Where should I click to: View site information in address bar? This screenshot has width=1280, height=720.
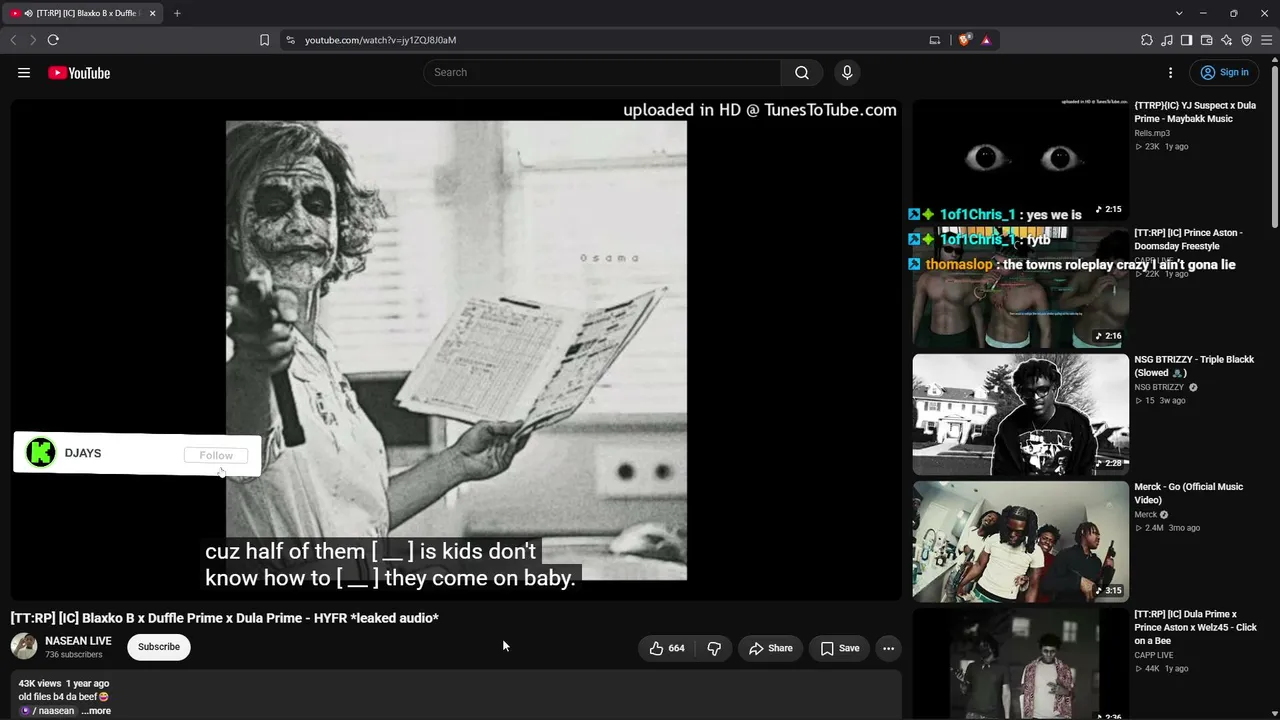(290, 40)
